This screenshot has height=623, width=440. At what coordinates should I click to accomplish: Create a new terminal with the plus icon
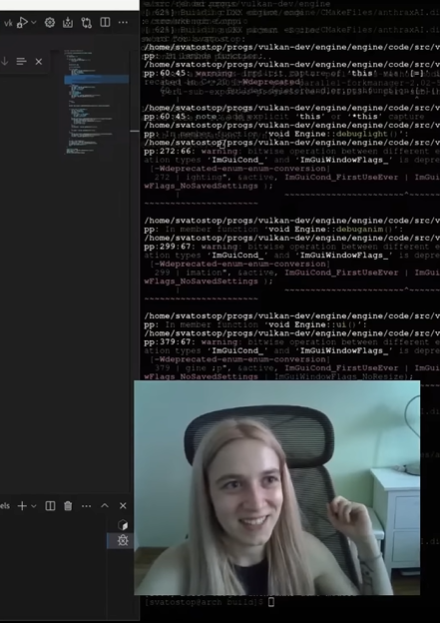(22, 506)
